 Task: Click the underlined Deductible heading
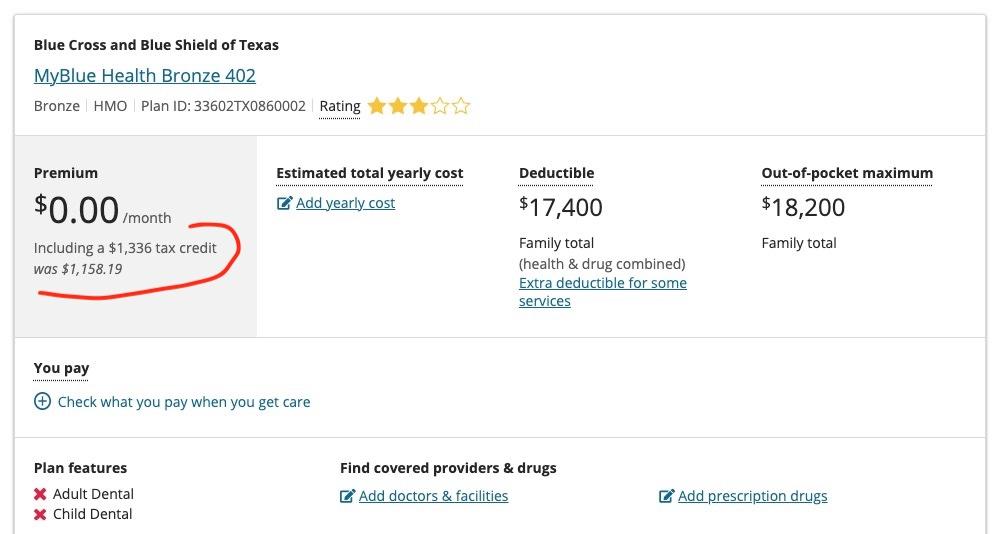tap(556, 173)
